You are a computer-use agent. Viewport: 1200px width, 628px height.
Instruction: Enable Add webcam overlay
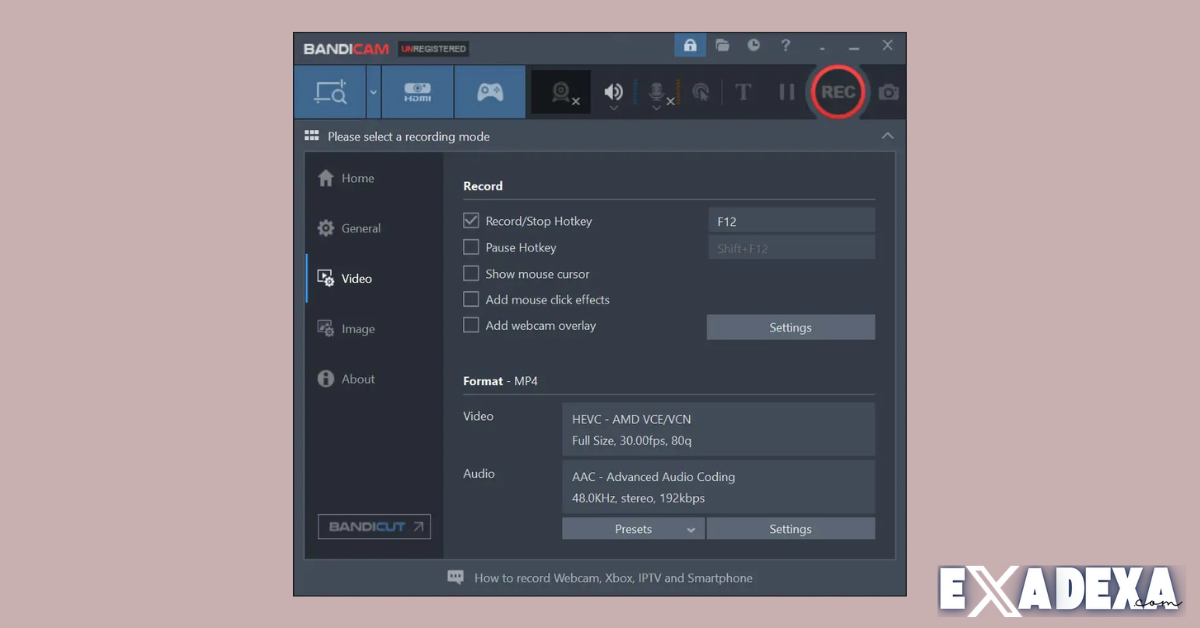[x=471, y=325]
